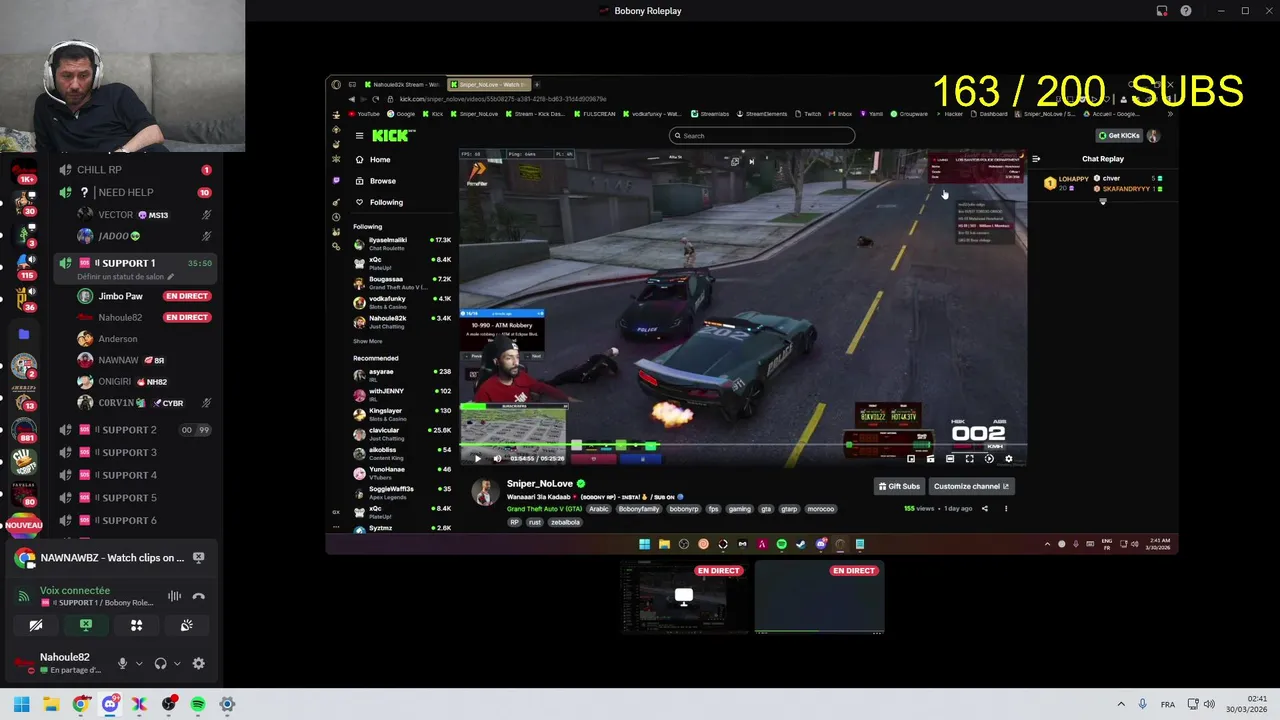The width and height of the screenshot is (1280, 720).
Task: Click the Arabic tag
Action: [598, 509]
